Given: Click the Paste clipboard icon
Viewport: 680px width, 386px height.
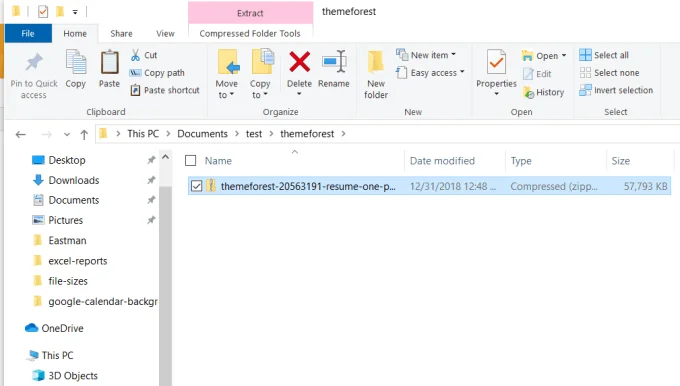Looking at the screenshot, I should click(x=109, y=62).
